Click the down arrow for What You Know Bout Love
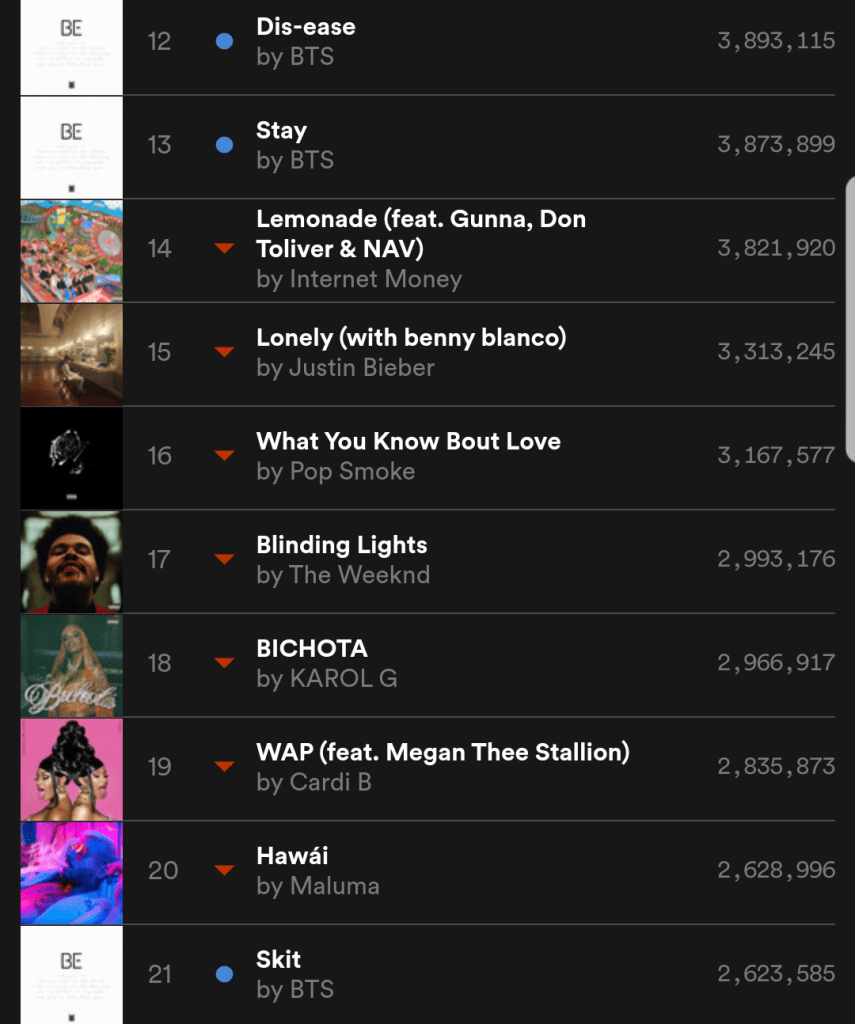Image resolution: width=855 pixels, height=1024 pixels. pos(225,456)
